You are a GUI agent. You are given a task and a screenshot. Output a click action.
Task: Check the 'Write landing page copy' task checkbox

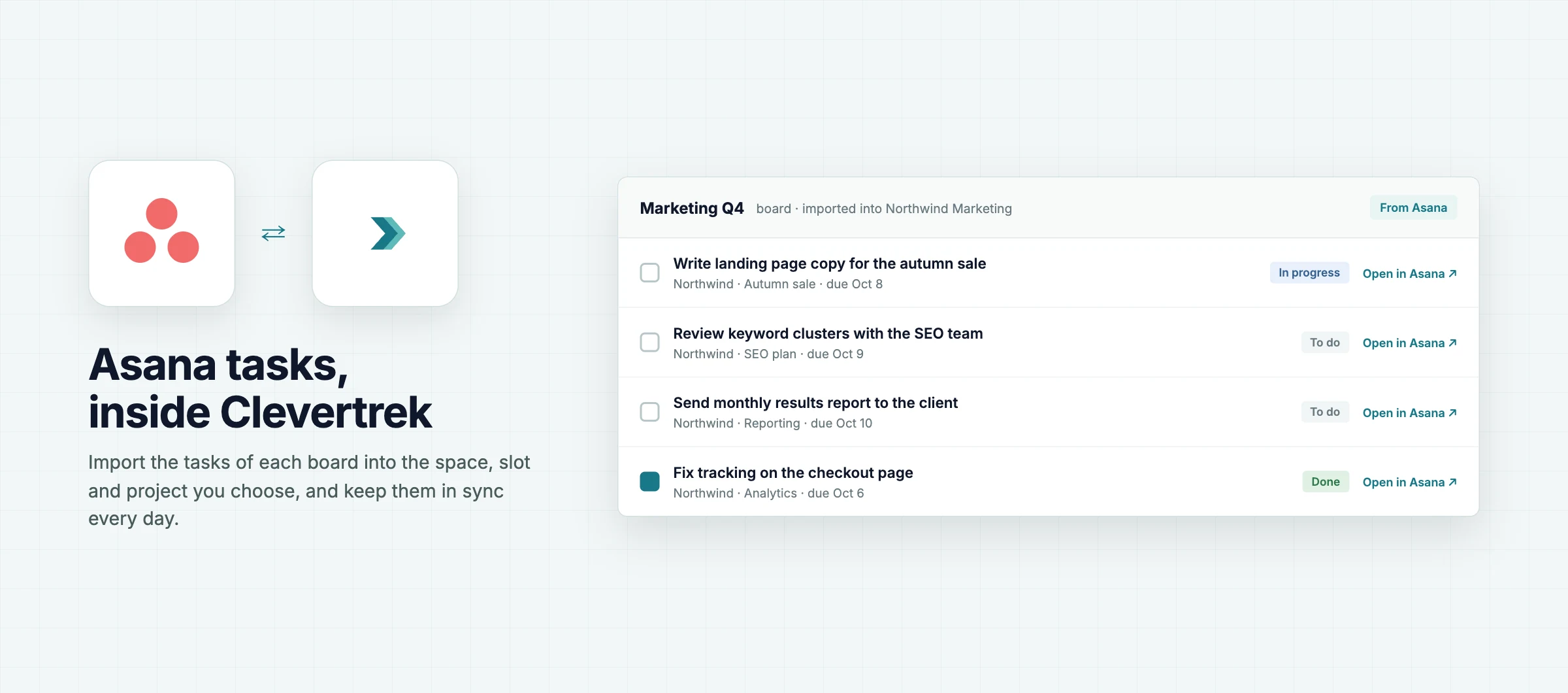(x=649, y=273)
